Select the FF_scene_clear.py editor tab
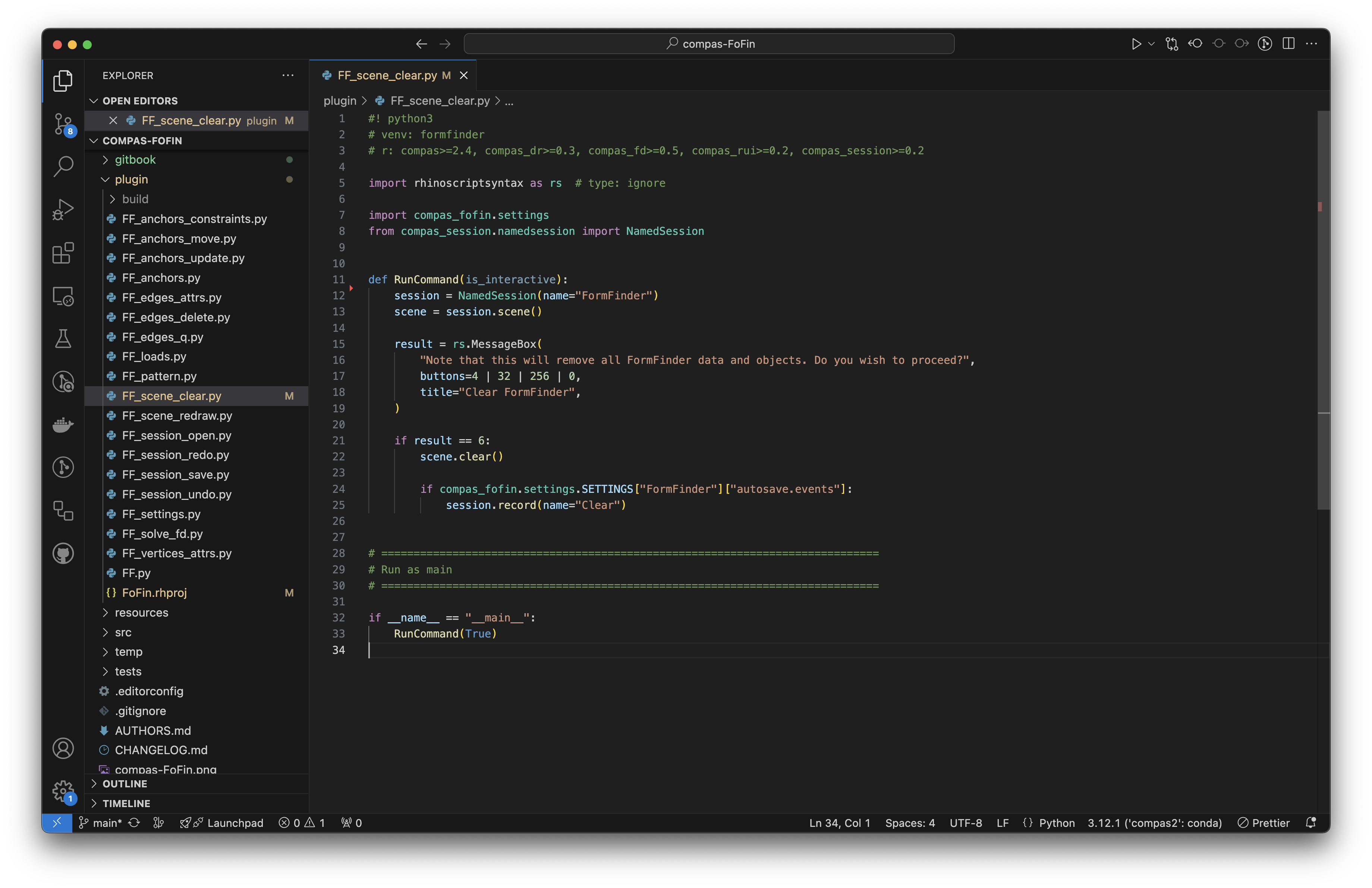 coord(387,75)
